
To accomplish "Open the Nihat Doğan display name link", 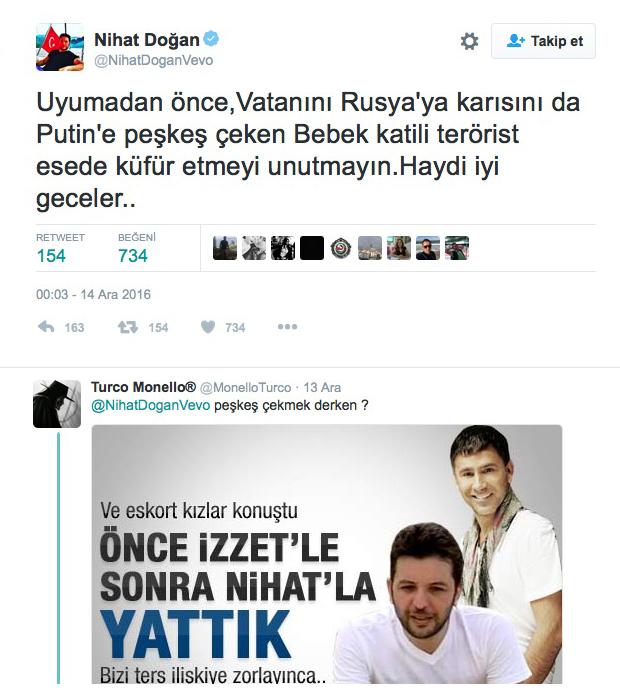I will pyautogui.click(x=147, y=40).
